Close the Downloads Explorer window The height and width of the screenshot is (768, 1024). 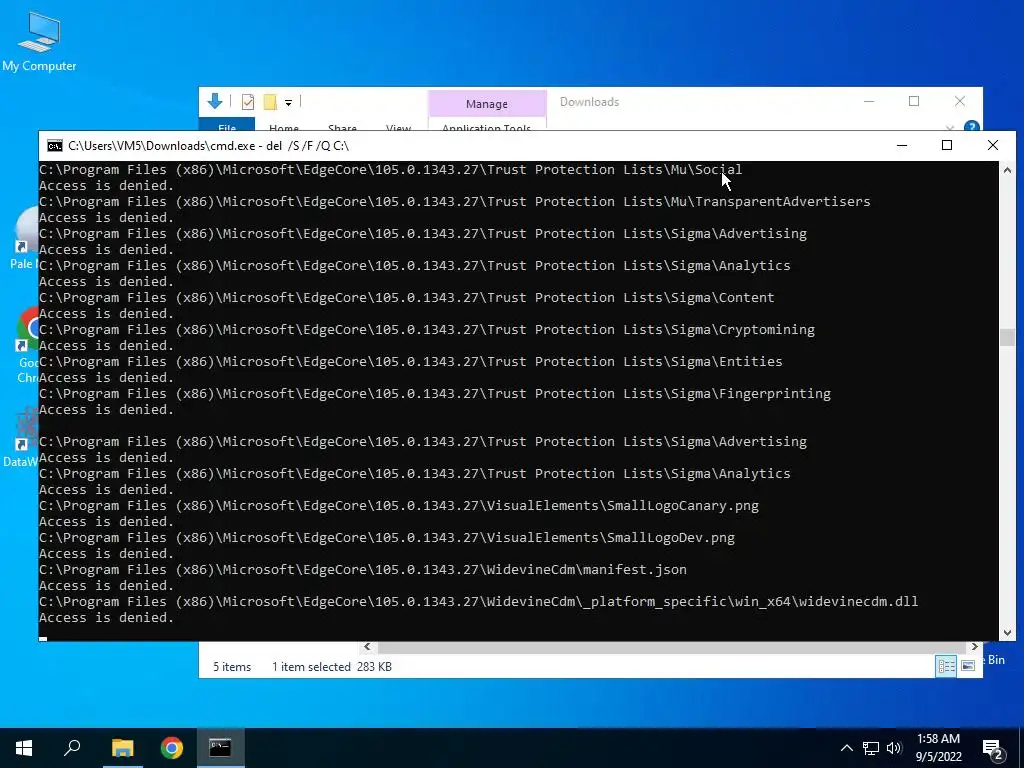point(959,101)
